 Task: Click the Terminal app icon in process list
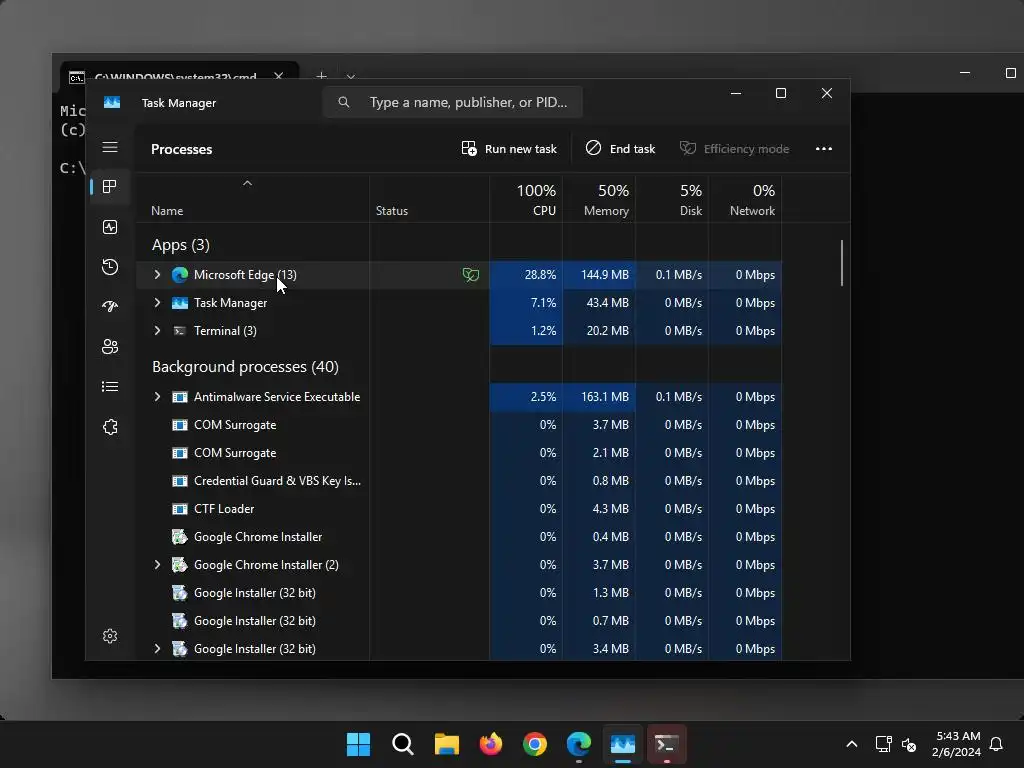tap(180, 331)
